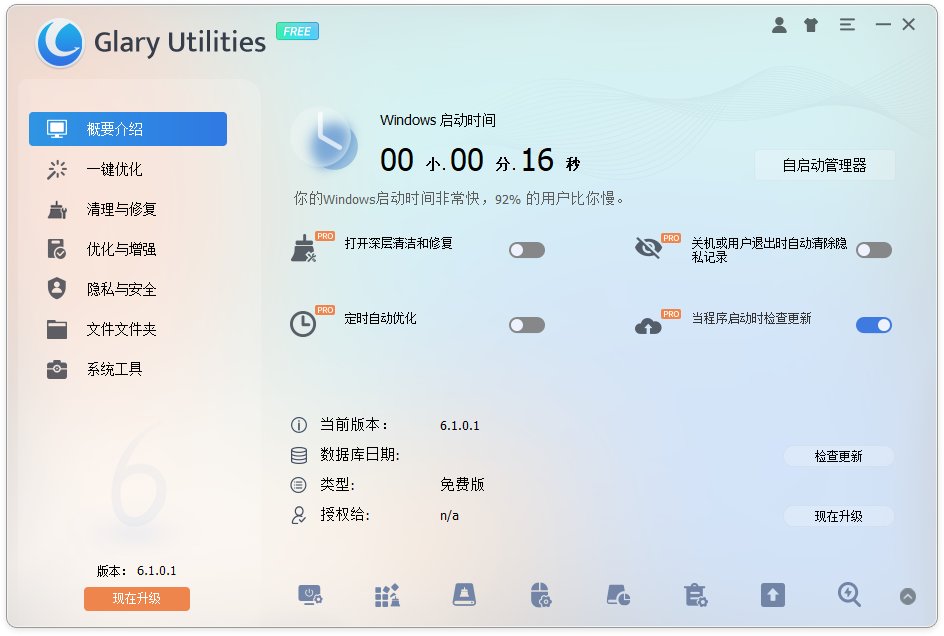The width and height of the screenshot is (944, 636).
Task: Click the FREE edition badge
Action: pos(297,31)
